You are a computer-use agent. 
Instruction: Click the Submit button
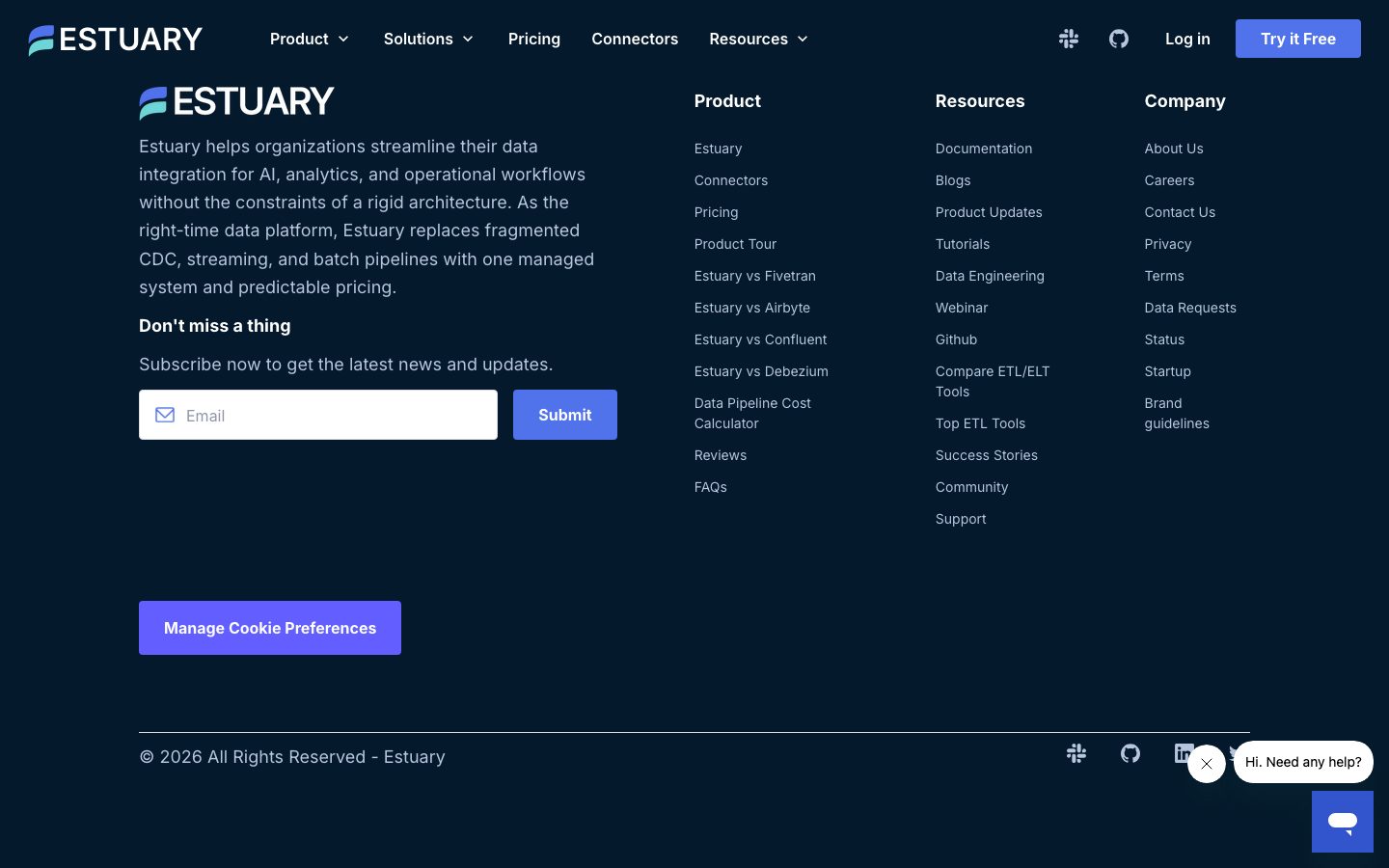(565, 415)
